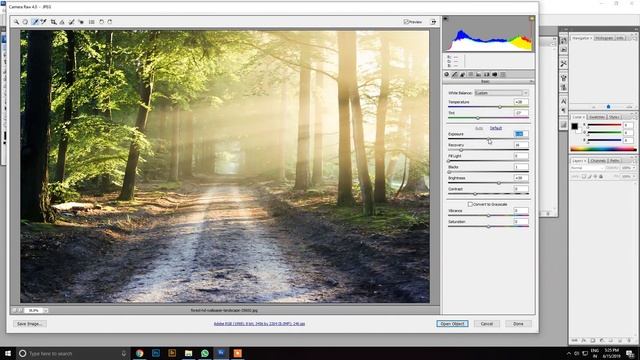Select the Crop tool in Camera Raw
This screenshot has width=640, height=360.
tap(53, 22)
